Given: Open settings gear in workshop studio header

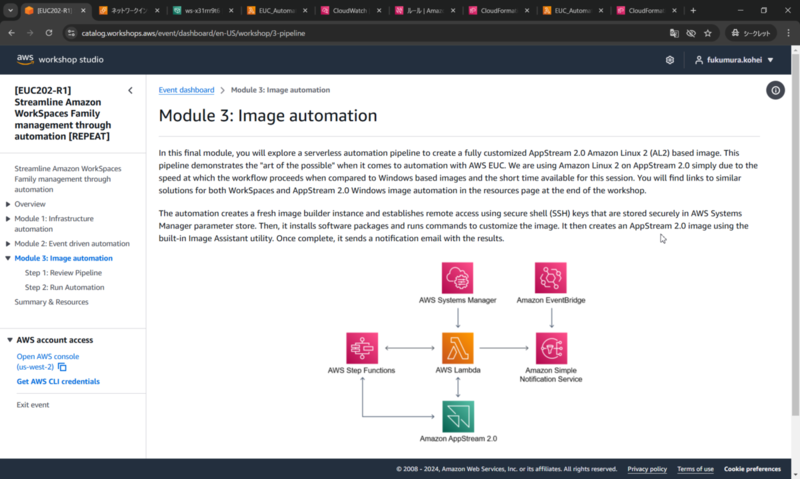Looking at the screenshot, I should click(x=670, y=60).
